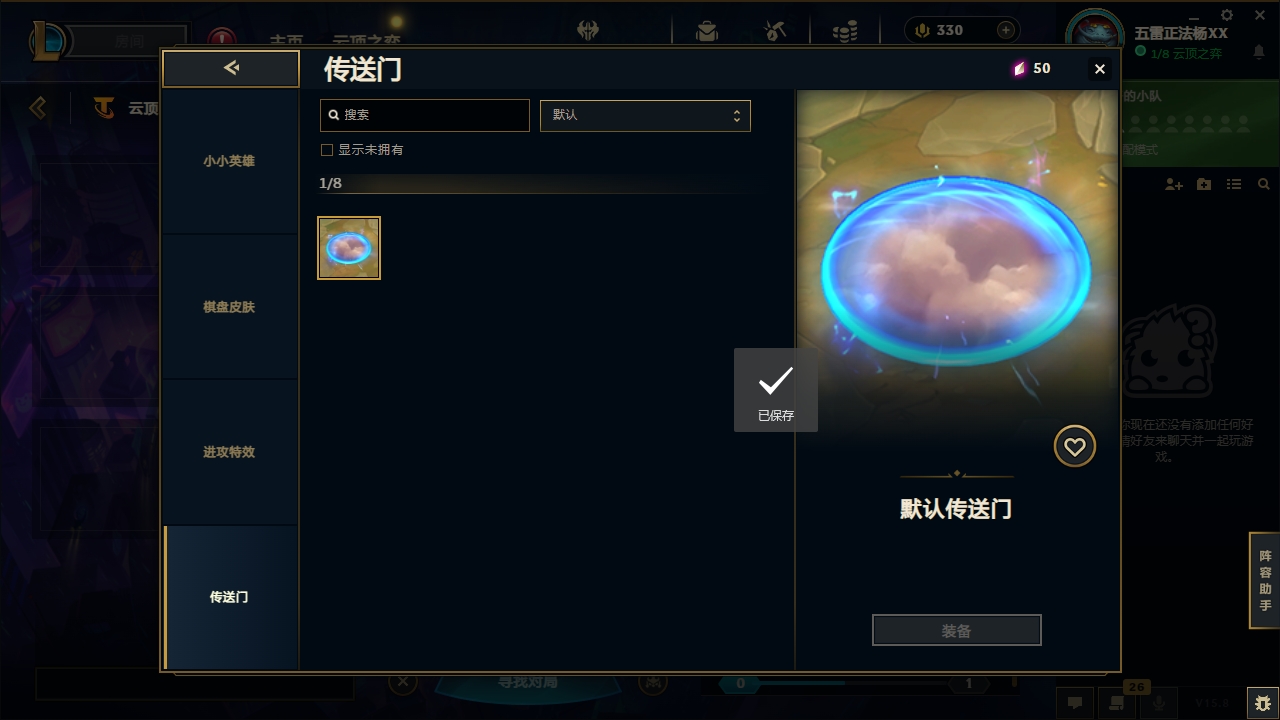This screenshot has width=1280, height=720.
Task: Click the purple currency icon showing 50
Action: (1019, 69)
